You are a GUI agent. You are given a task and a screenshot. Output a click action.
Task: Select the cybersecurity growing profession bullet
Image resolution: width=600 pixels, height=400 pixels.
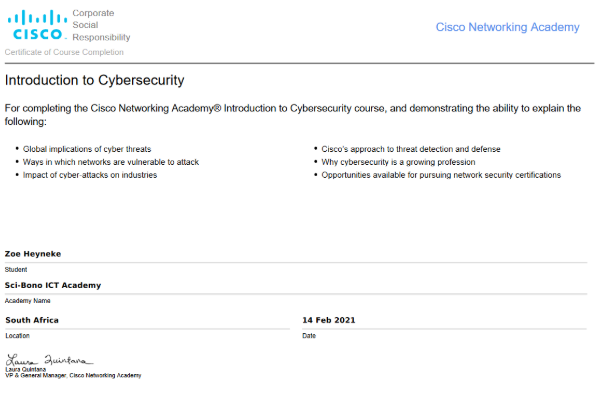click(398, 162)
